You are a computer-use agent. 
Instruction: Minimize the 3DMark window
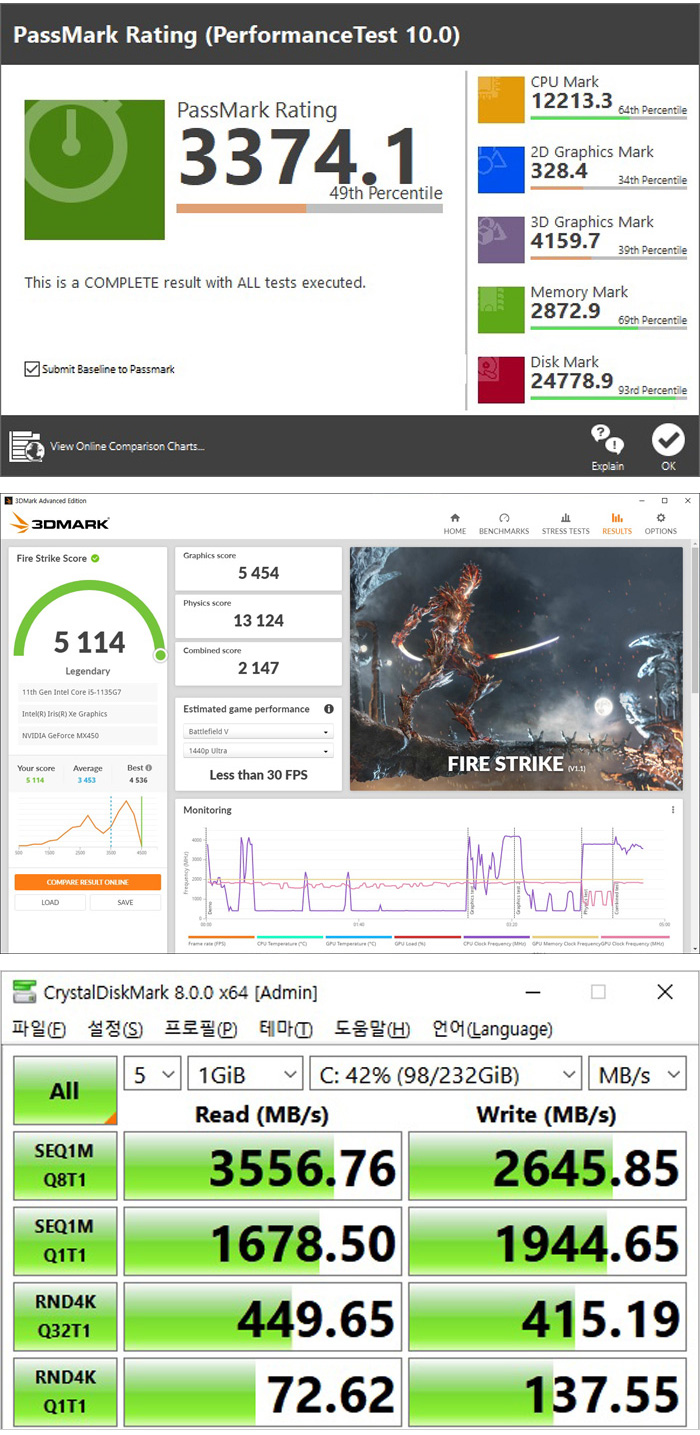click(x=640, y=500)
